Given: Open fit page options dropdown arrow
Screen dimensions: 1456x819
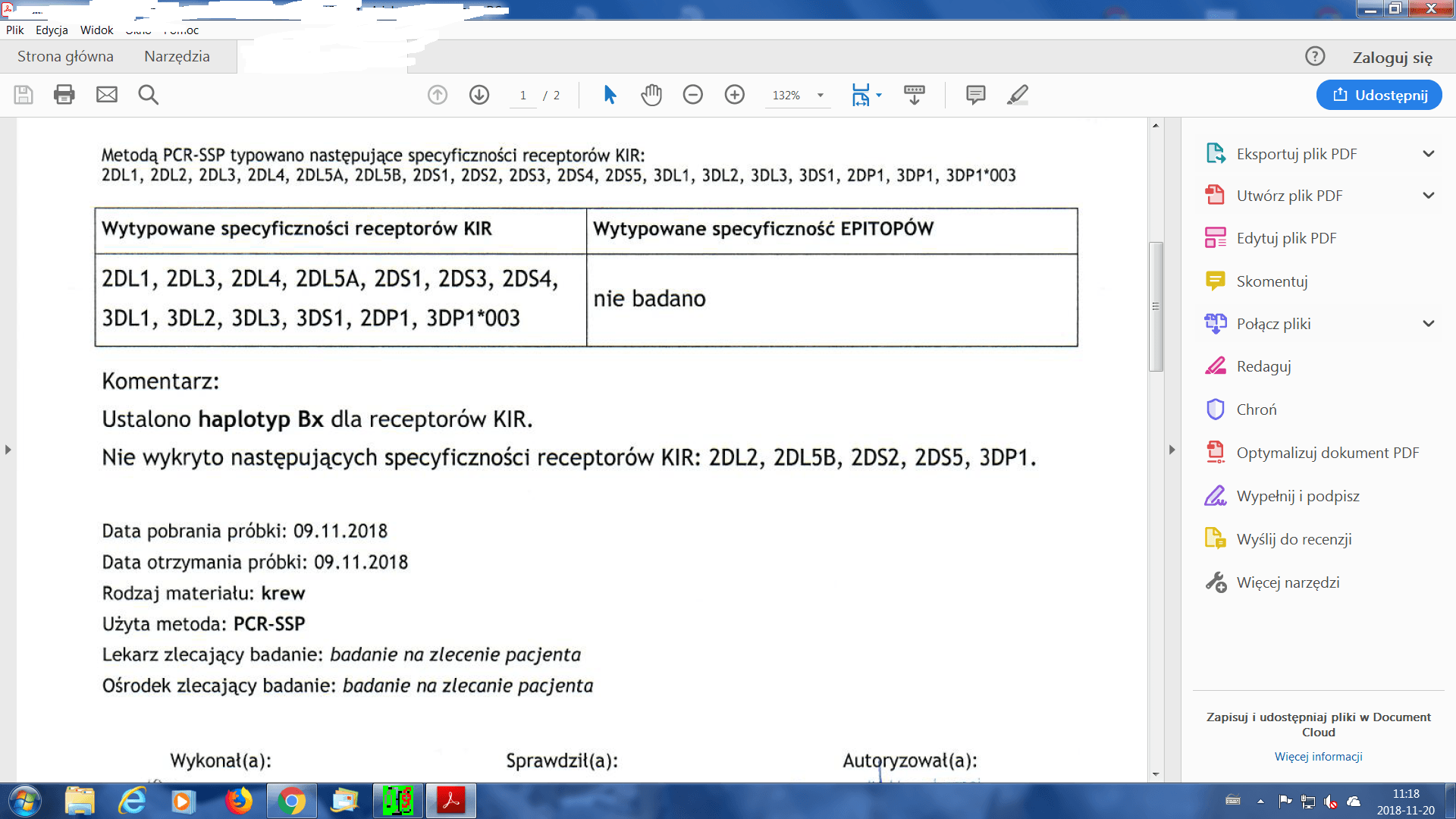Looking at the screenshot, I should click(x=879, y=95).
